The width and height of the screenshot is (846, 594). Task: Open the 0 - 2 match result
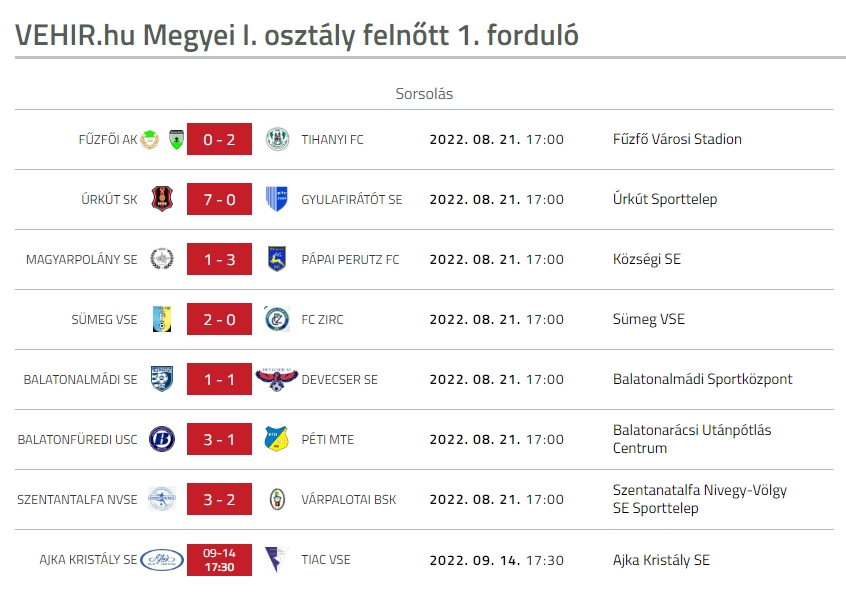pos(219,139)
